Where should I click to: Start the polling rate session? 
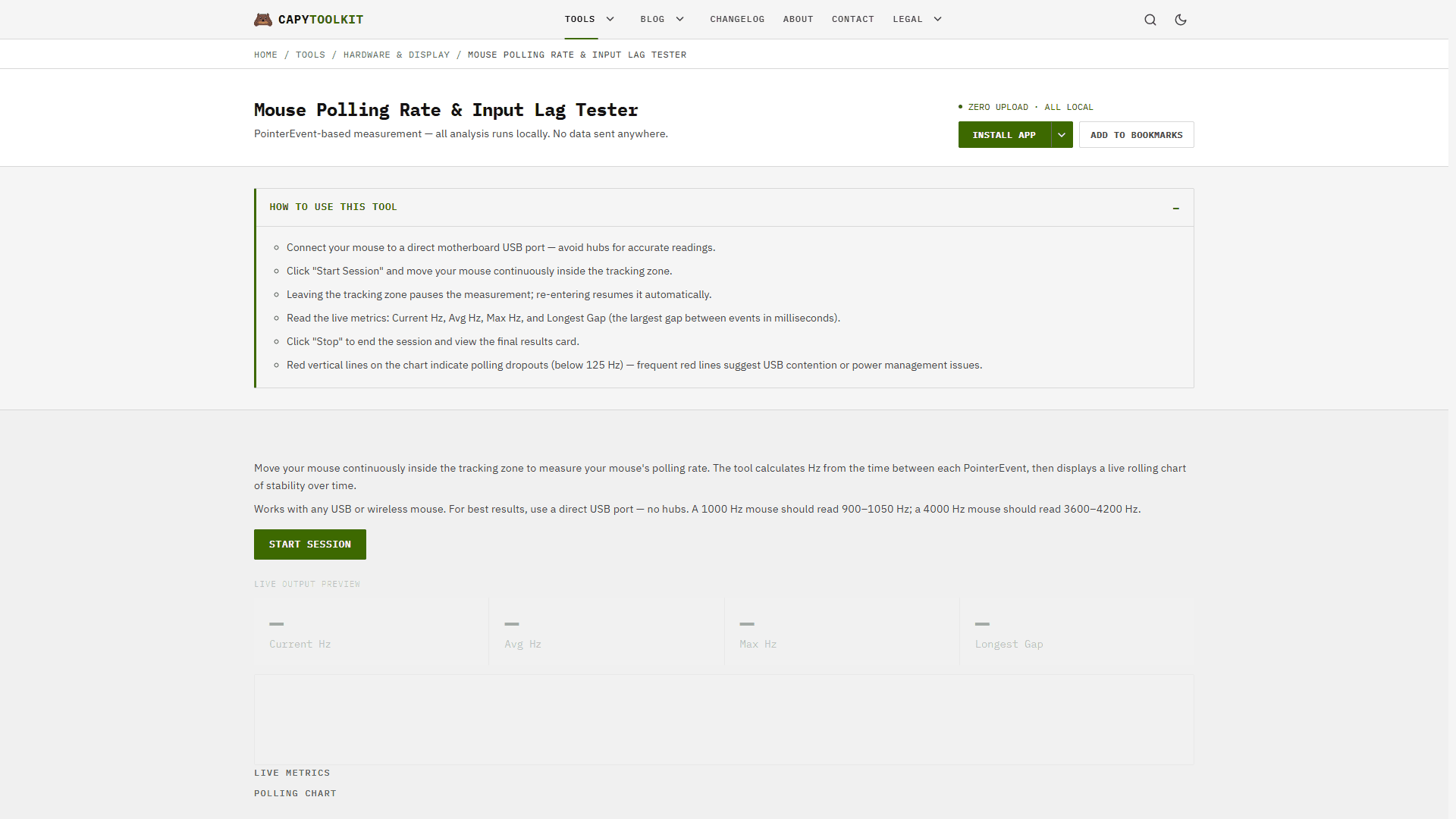[x=310, y=544]
